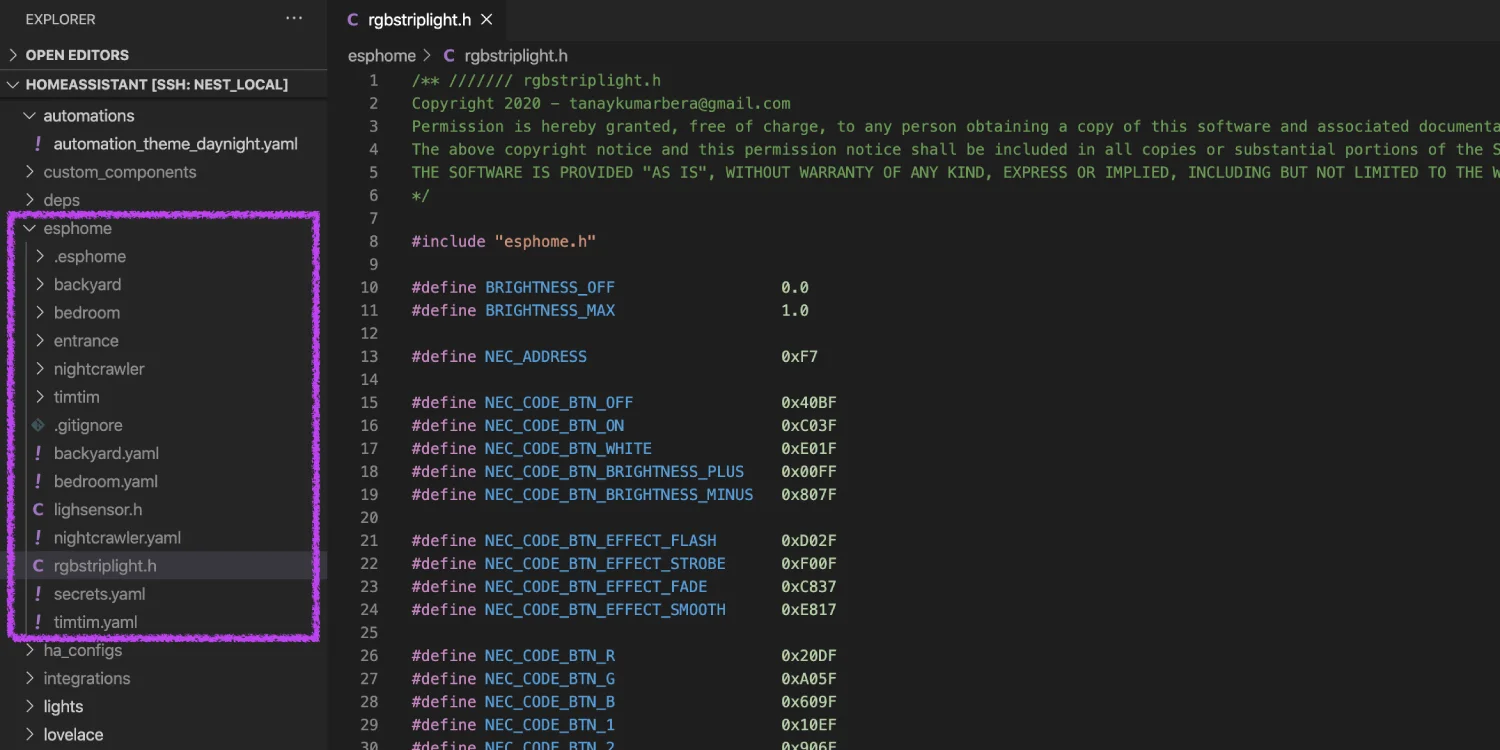The width and height of the screenshot is (1500, 750).
Task: Click C file icon on rgbstriplight.h tab
Action: [x=353, y=20]
